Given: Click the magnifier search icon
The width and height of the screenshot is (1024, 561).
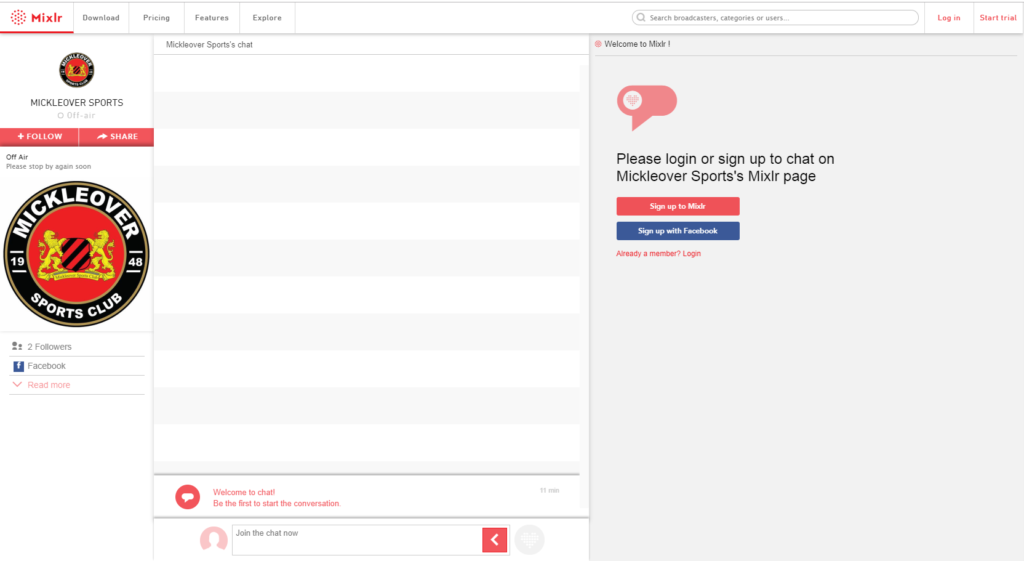Looking at the screenshot, I should [641, 18].
